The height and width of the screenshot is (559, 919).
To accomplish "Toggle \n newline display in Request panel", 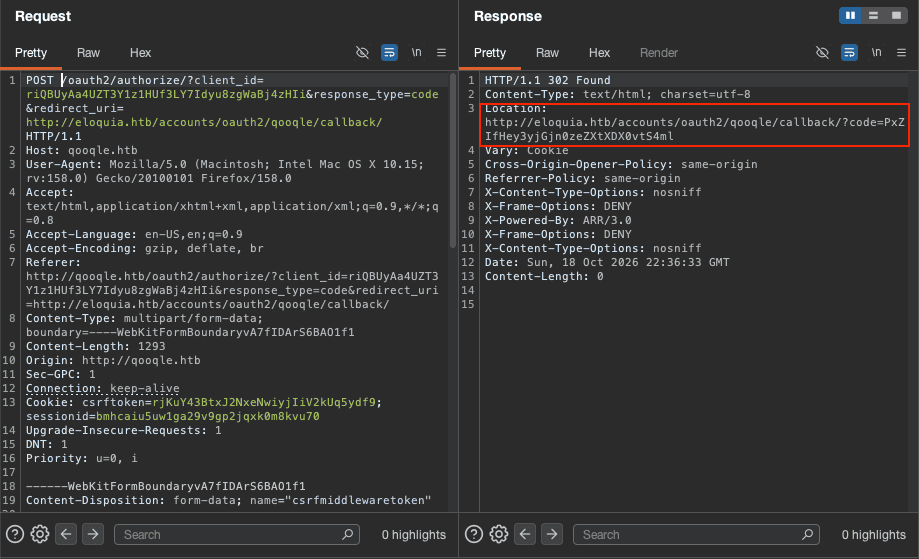I will [416, 53].
